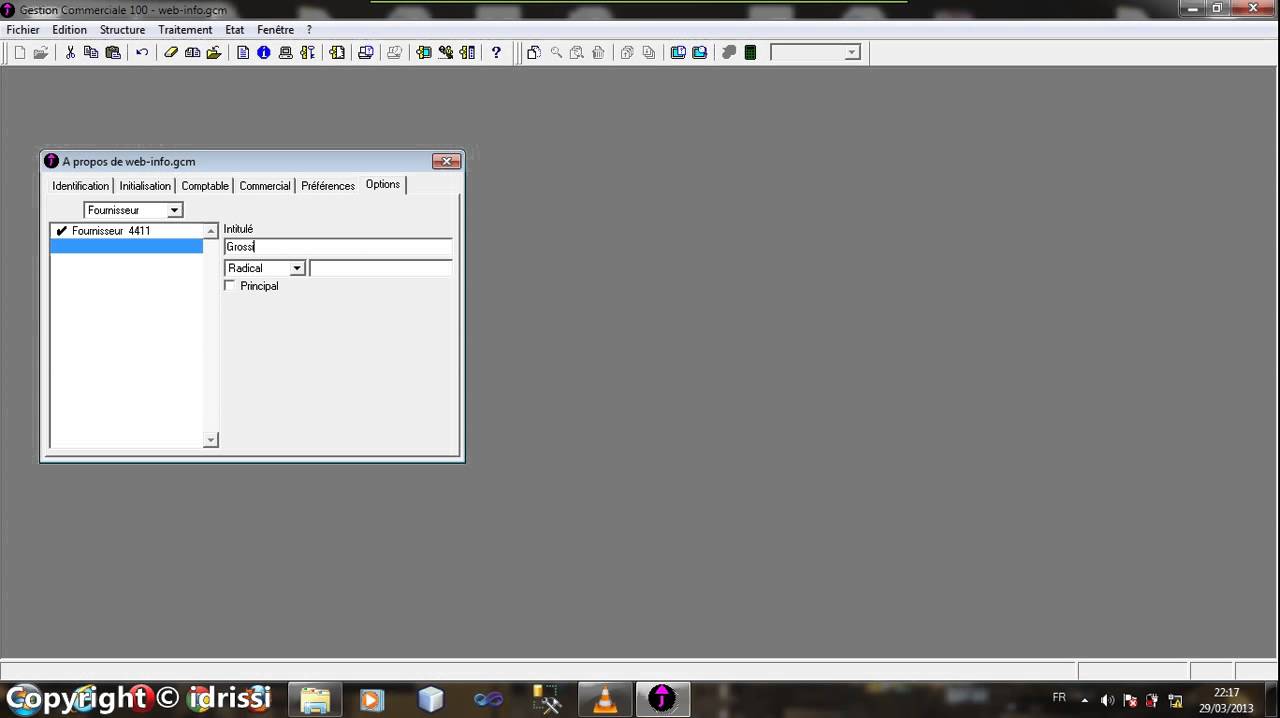Select the Fournisseur 4411 list row
This screenshot has width=1280, height=718.
coord(127,231)
